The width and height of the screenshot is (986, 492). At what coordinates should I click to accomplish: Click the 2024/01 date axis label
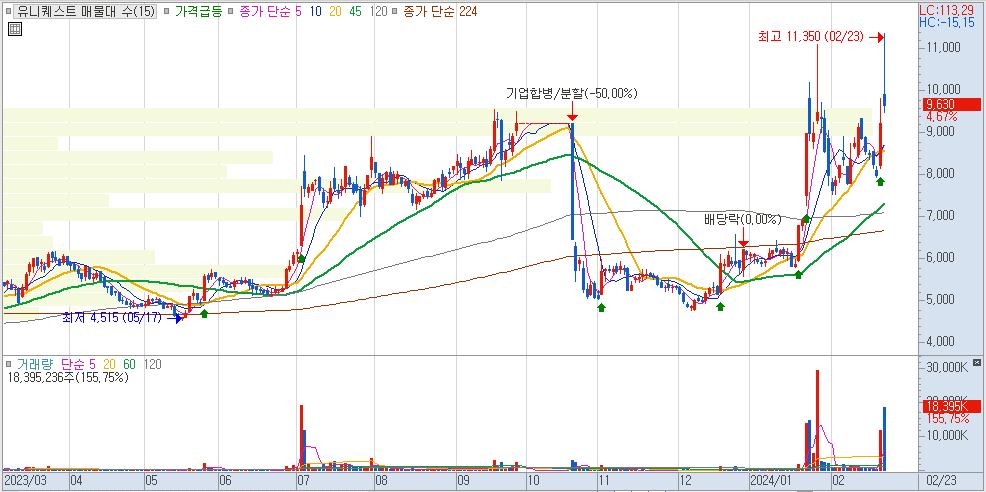[771, 481]
